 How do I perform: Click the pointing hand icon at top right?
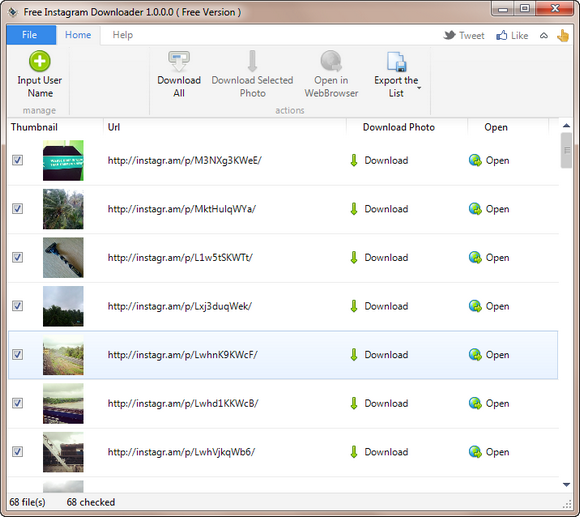pyautogui.click(x=563, y=36)
